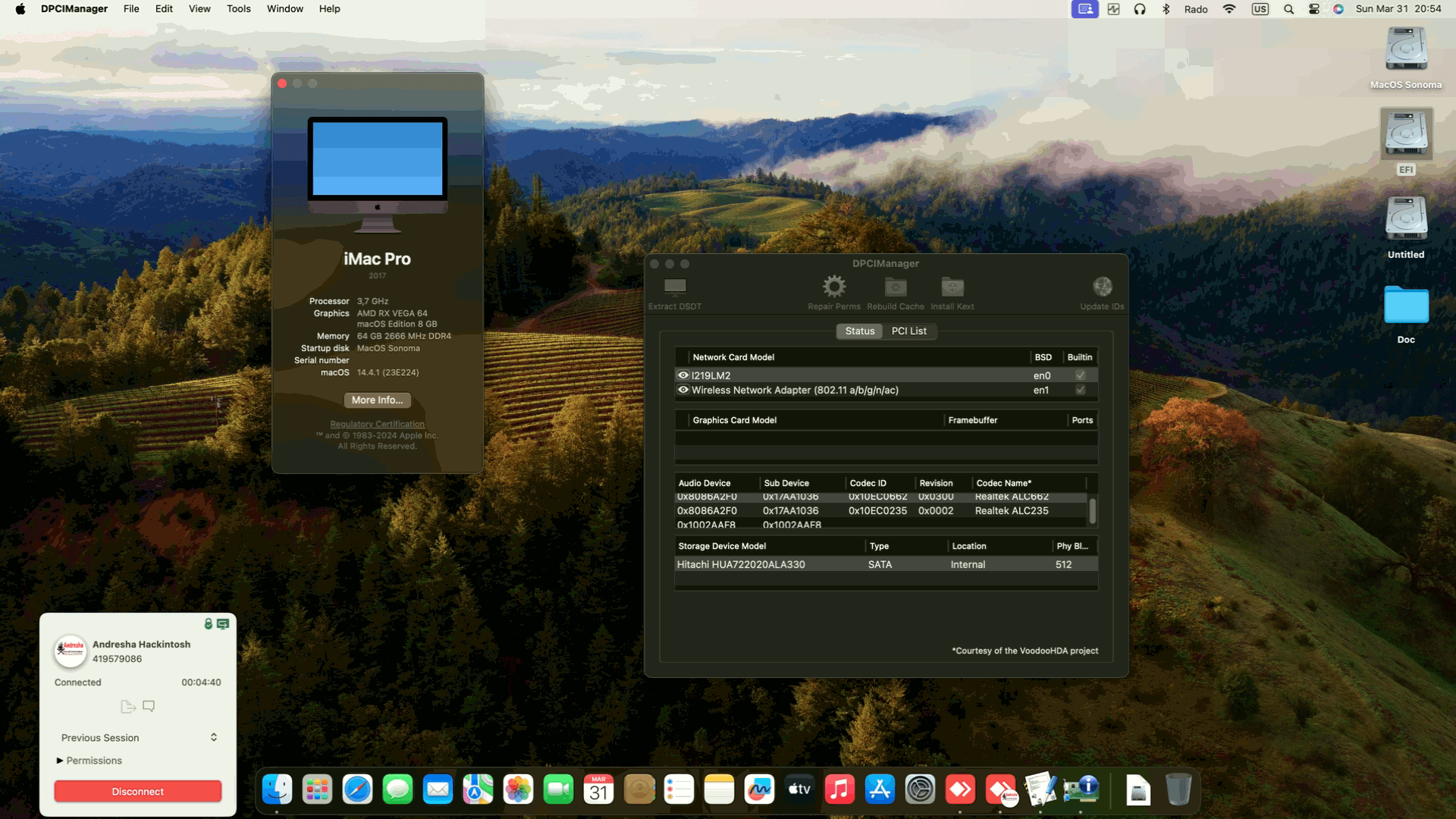This screenshot has width=1456, height=819.
Task: Click the audio device list scrollbar
Action: (1092, 510)
